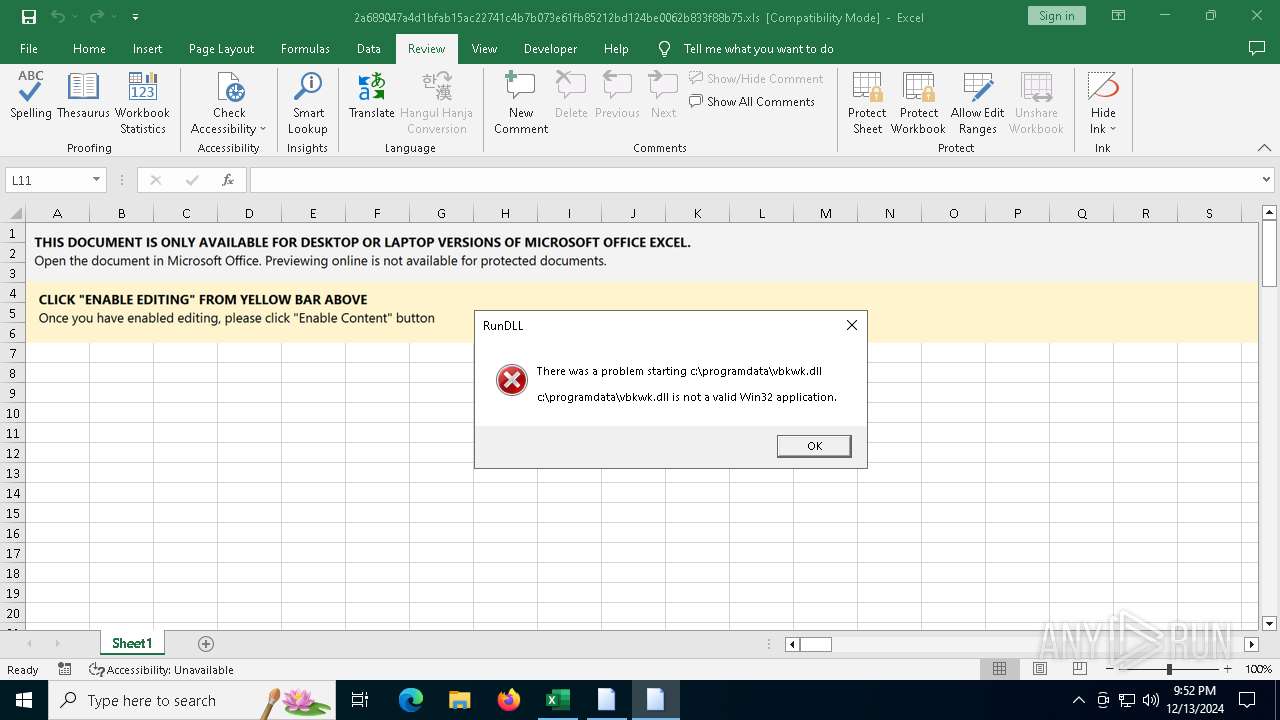Switch to the View tab

484,48
